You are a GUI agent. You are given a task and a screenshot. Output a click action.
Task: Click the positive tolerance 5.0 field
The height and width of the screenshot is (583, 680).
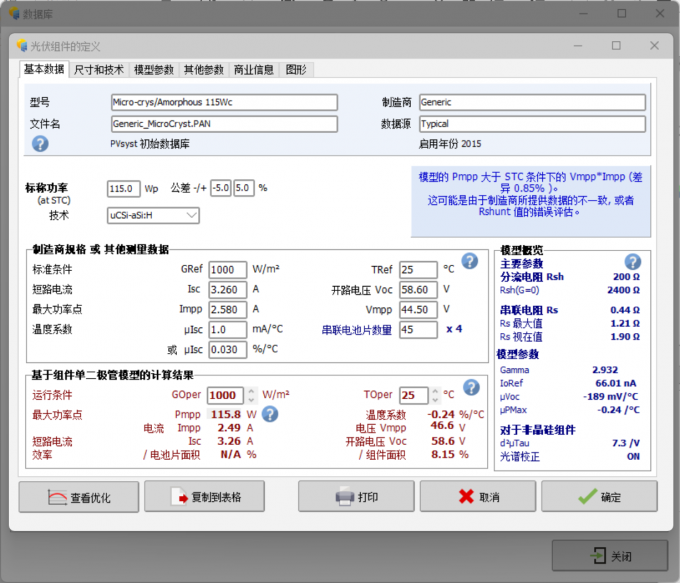point(244,188)
